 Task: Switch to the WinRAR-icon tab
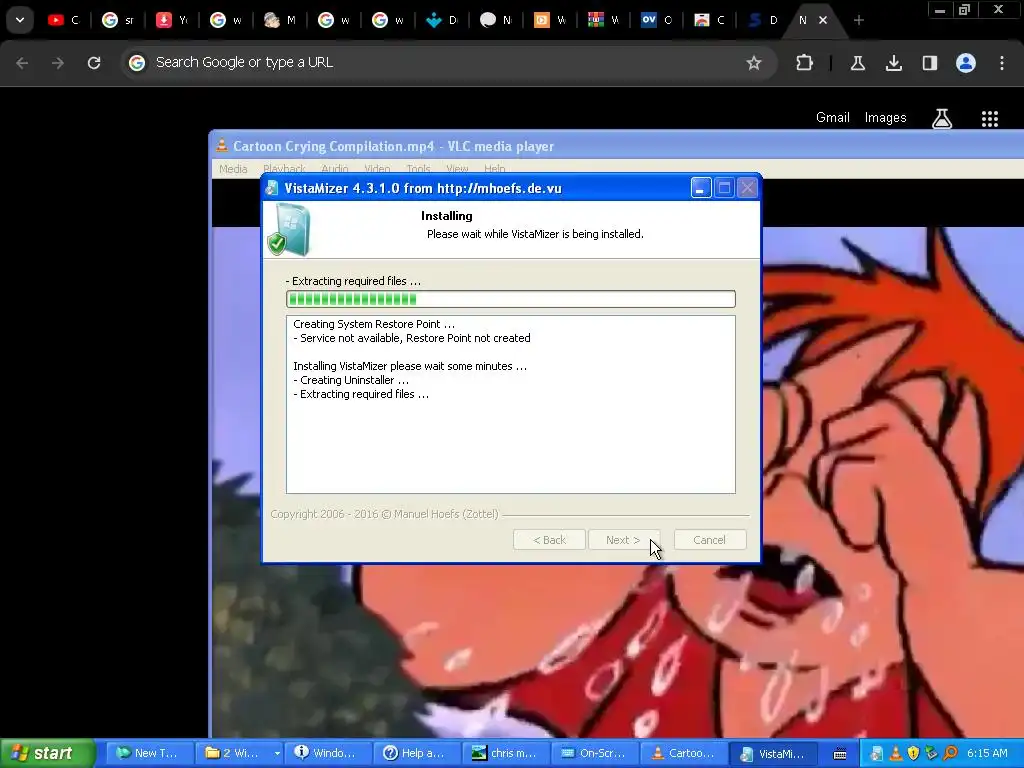[603, 20]
